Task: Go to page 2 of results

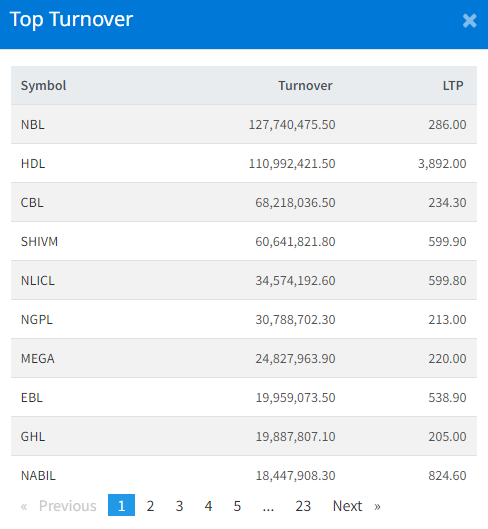Action: 150,506
